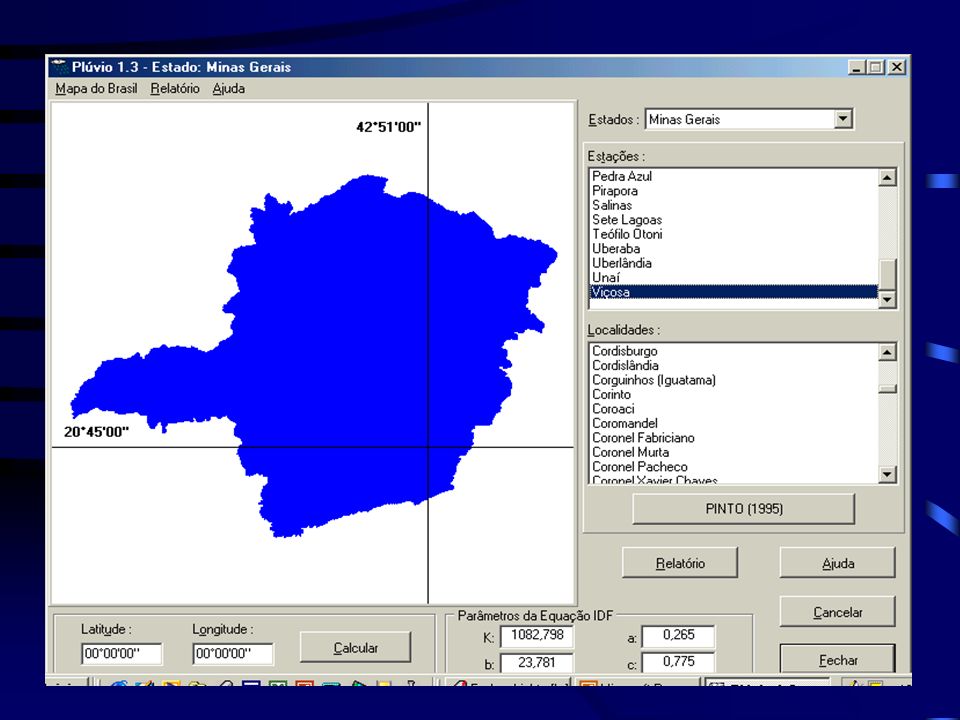Expand the Estados dropdown arrow
The image size is (960, 720).
coord(843,119)
